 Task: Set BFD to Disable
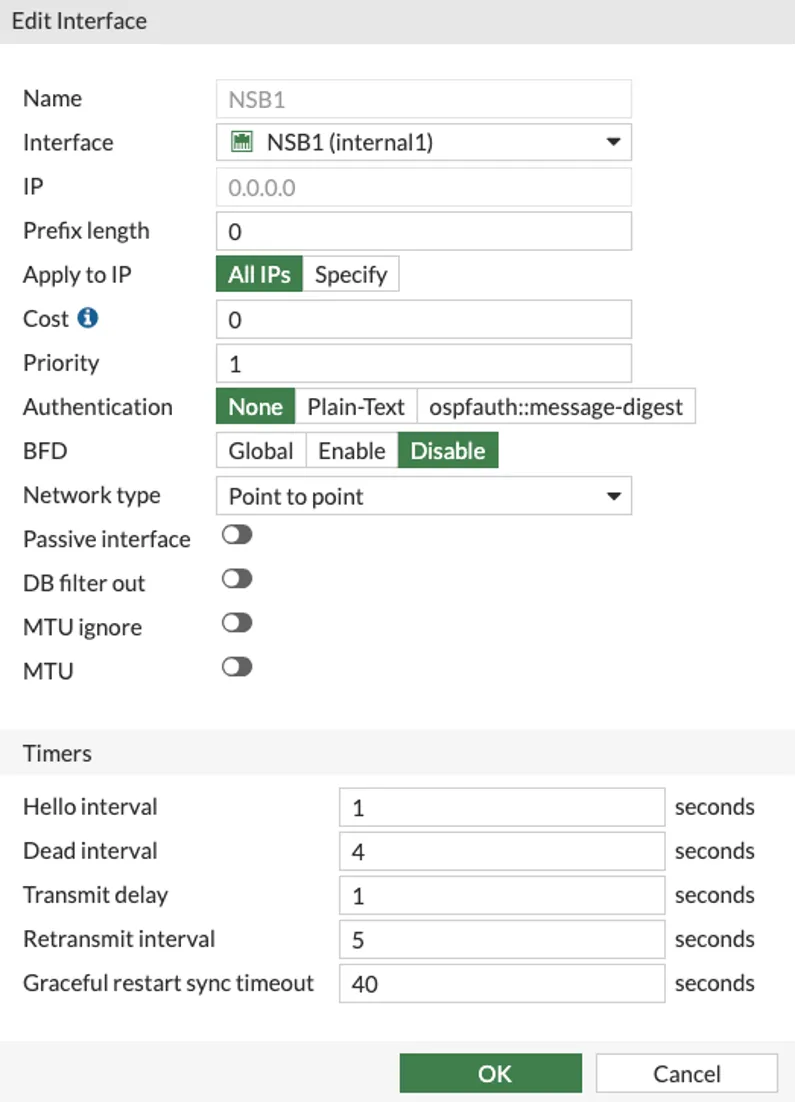(448, 450)
